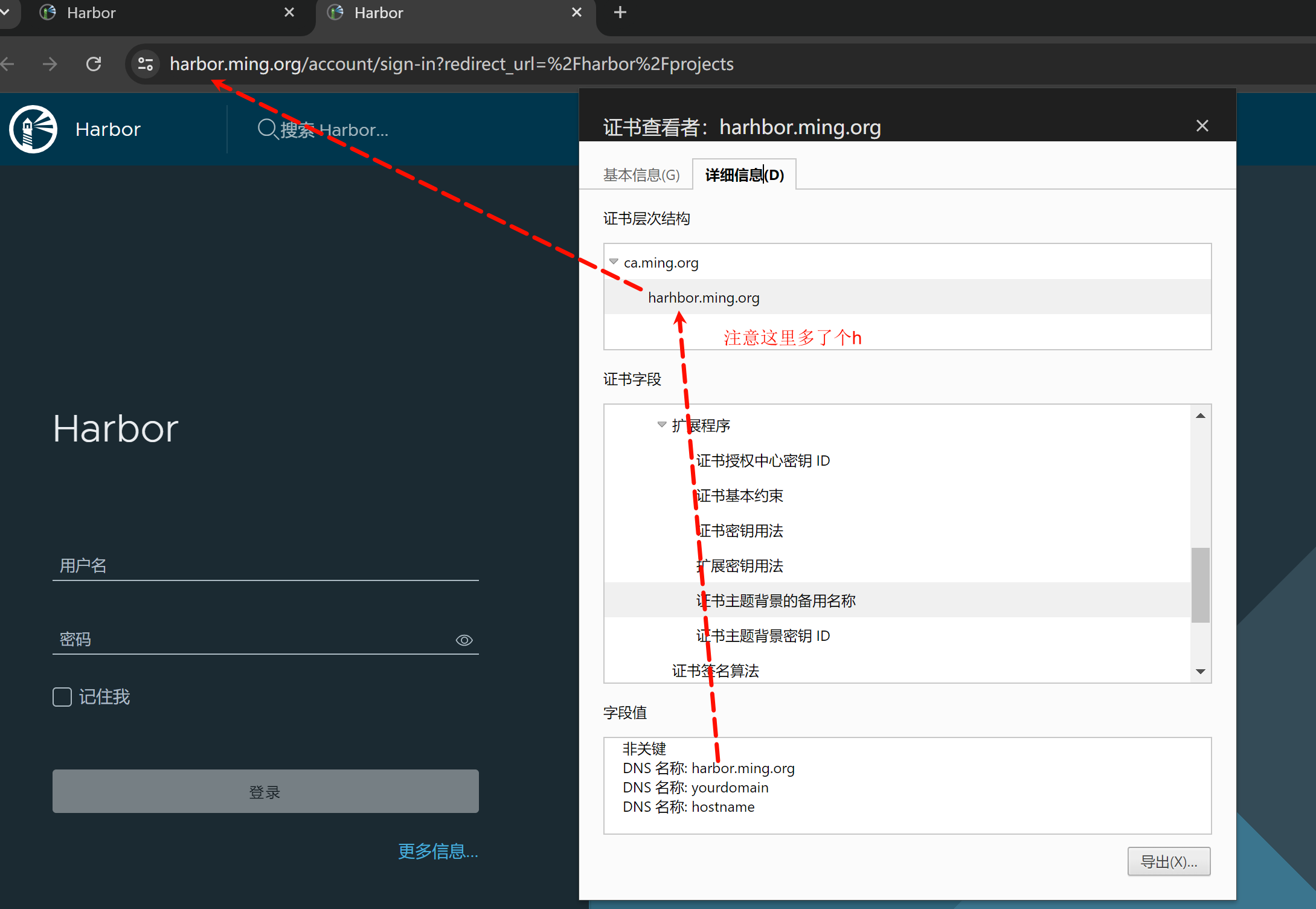
Task: Click the browser reload icon
Action: [x=94, y=64]
